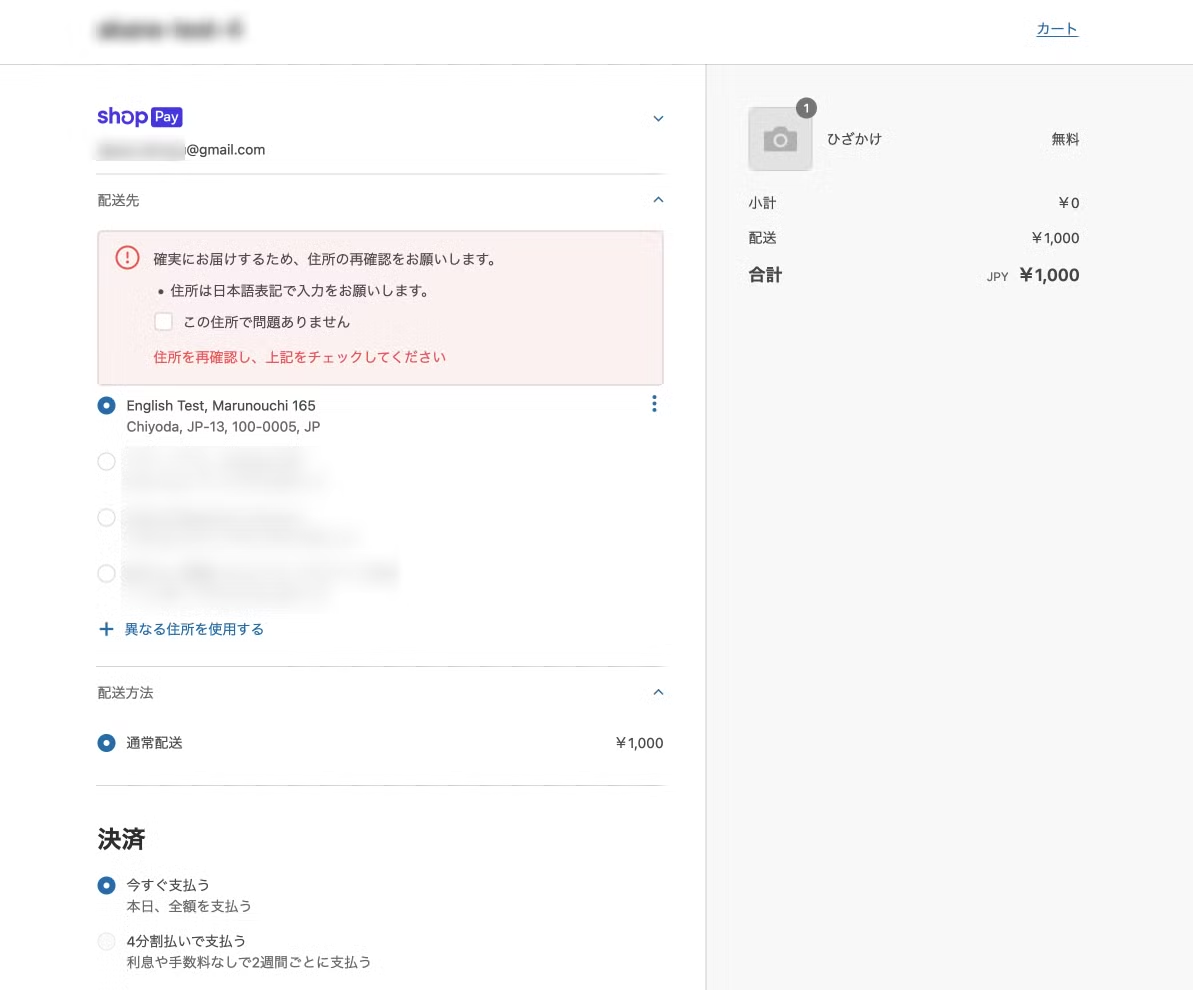Collapse the 配送先 section chevron
This screenshot has width=1193, height=990.
pyautogui.click(x=658, y=199)
